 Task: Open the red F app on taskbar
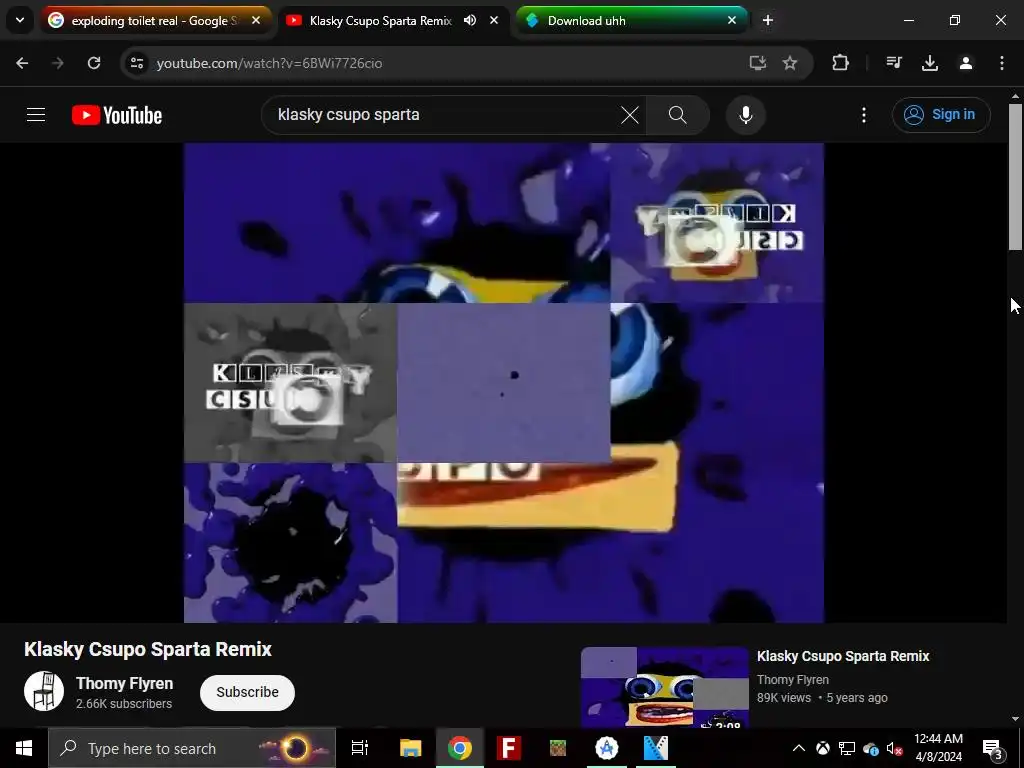coord(509,748)
